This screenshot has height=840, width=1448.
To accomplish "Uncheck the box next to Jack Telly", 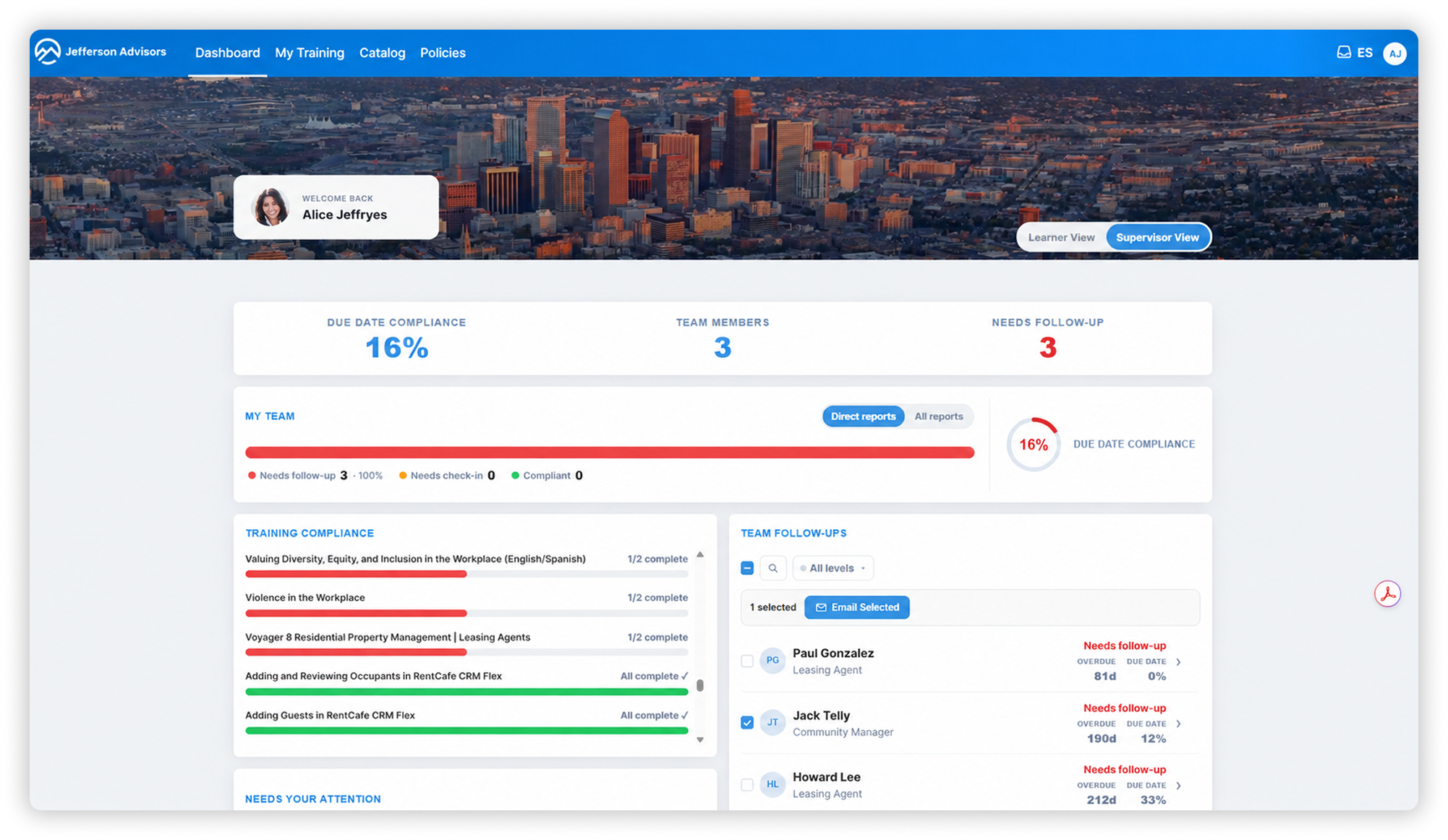I will click(747, 722).
